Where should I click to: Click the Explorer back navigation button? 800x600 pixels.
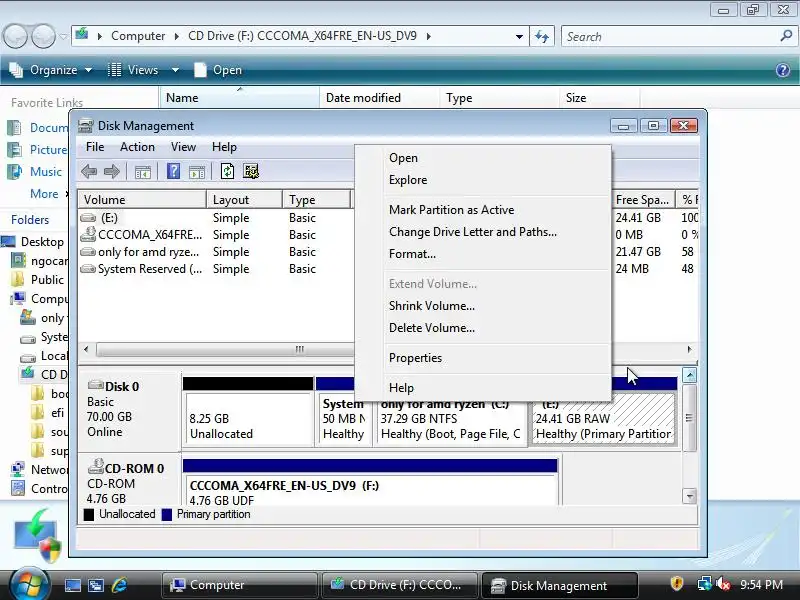pyautogui.click(x=15, y=36)
